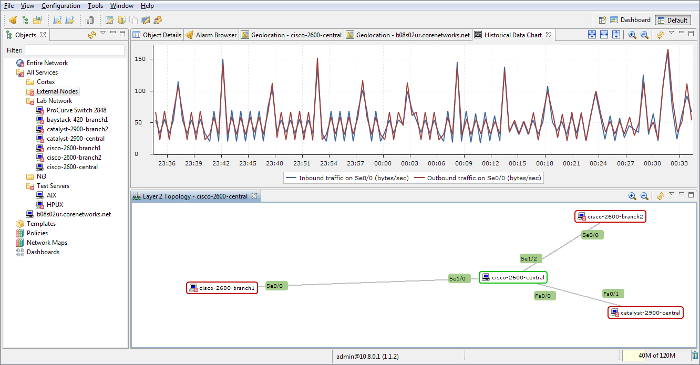Select cisco-2600-central node on topology map
The image size is (700, 365).
click(x=513, y=278)
